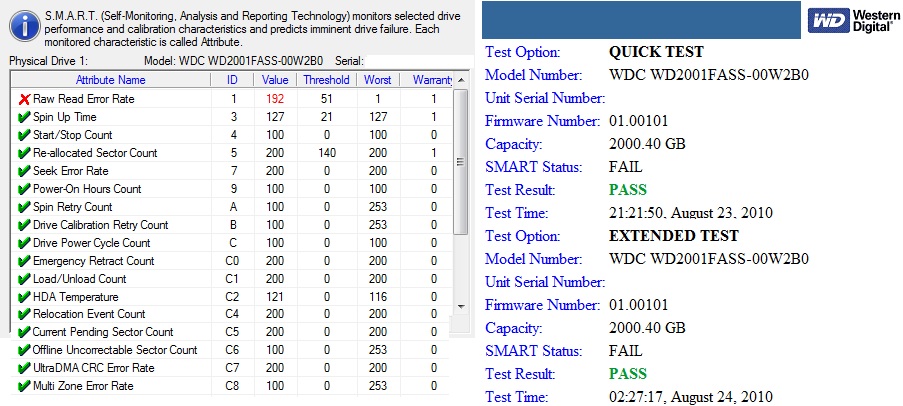
Task: Click the green check icon beside Spin Up Time
Action: tap(24, 117)
